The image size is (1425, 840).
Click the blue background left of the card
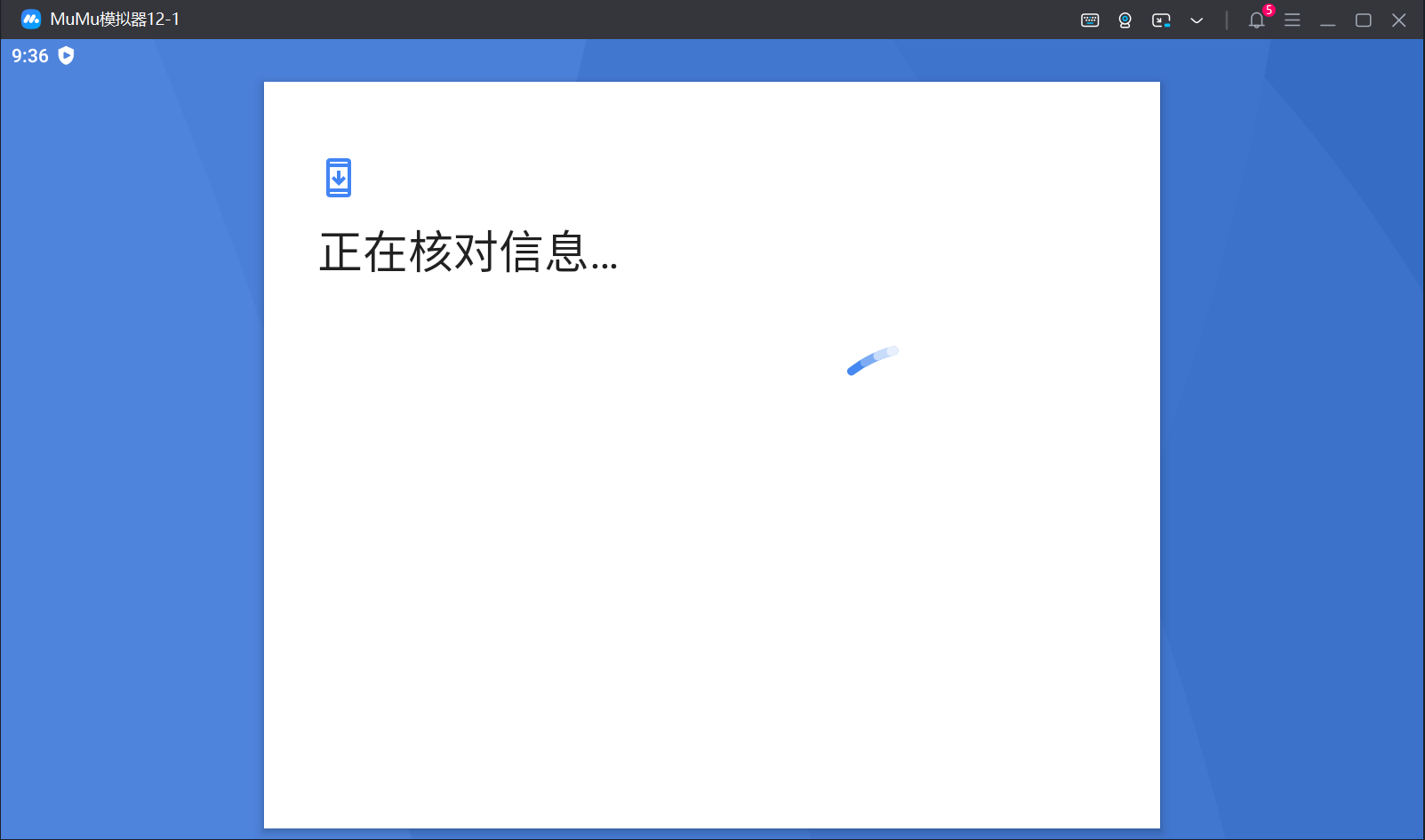click(x=132, y=444)
